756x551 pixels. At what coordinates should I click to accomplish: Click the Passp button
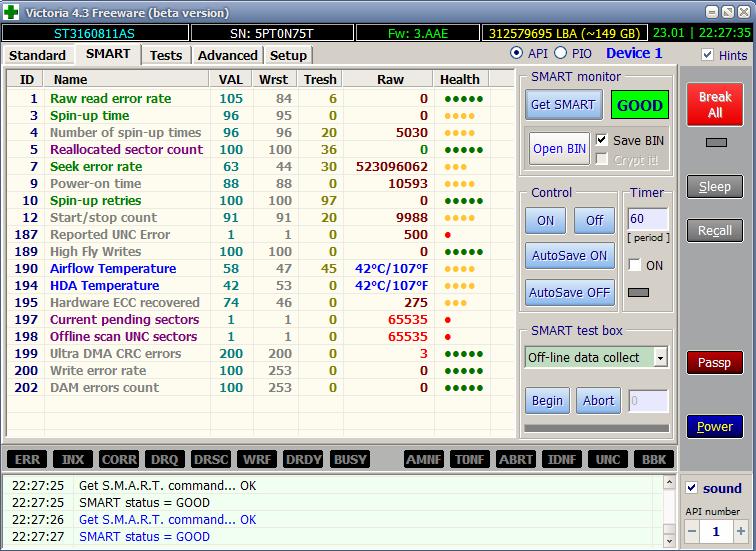tap(715, 363)
